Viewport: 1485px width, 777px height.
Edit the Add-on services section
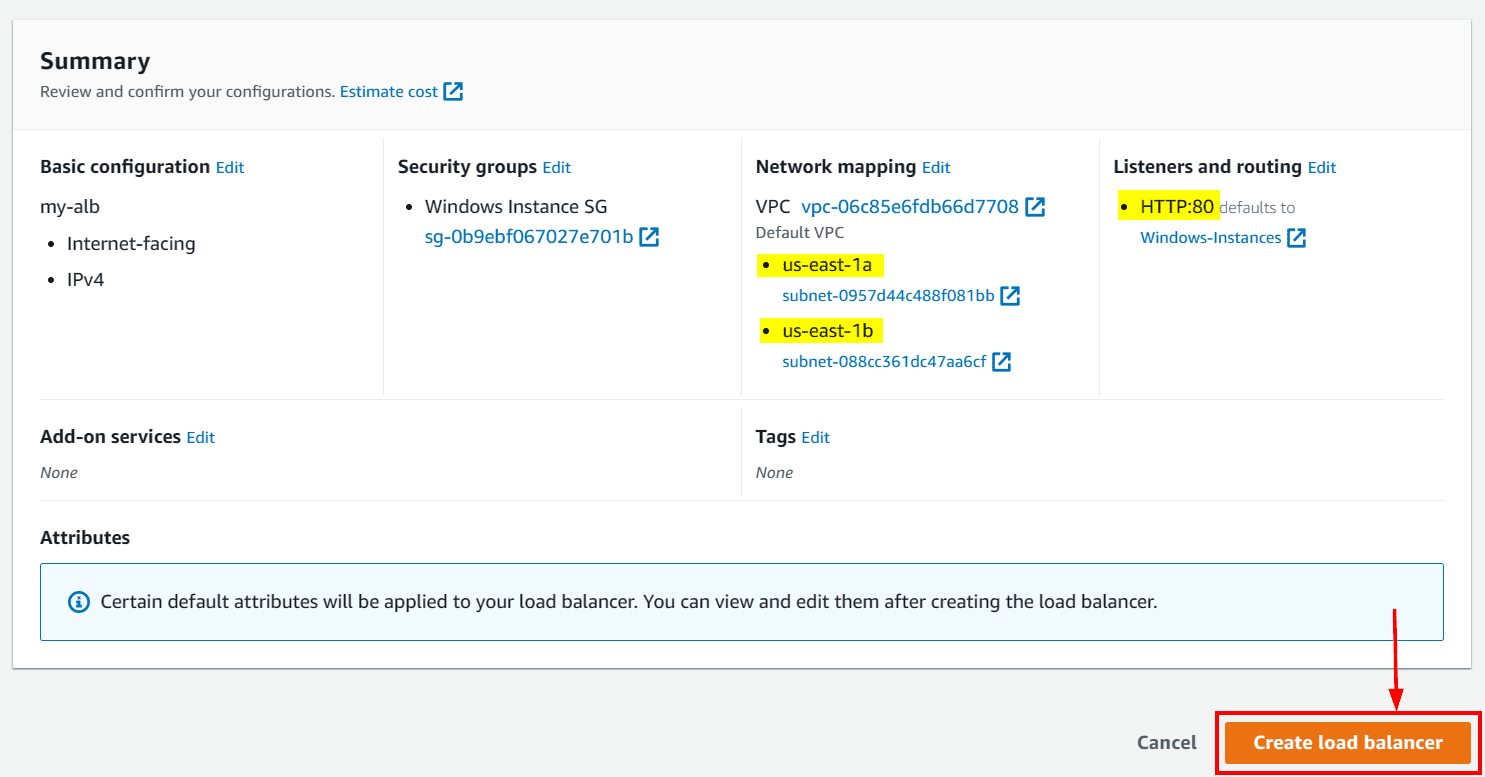(200, 437)
